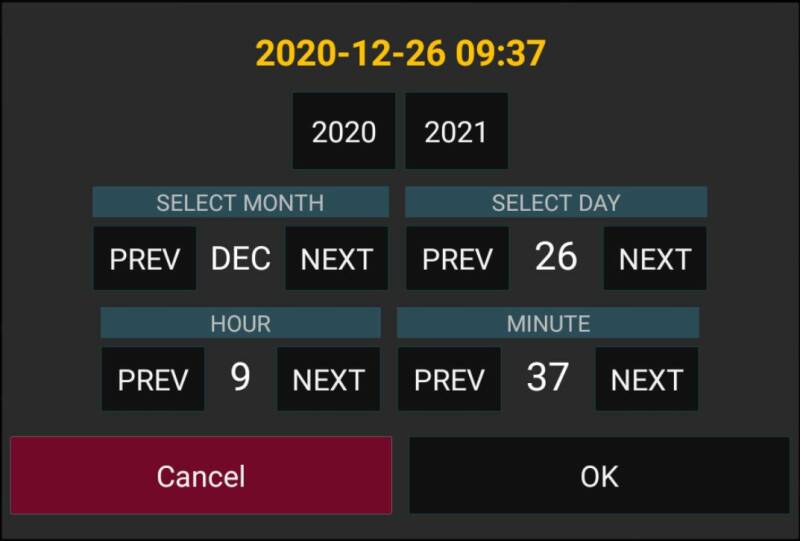Advance to the next month

point(336,259)
